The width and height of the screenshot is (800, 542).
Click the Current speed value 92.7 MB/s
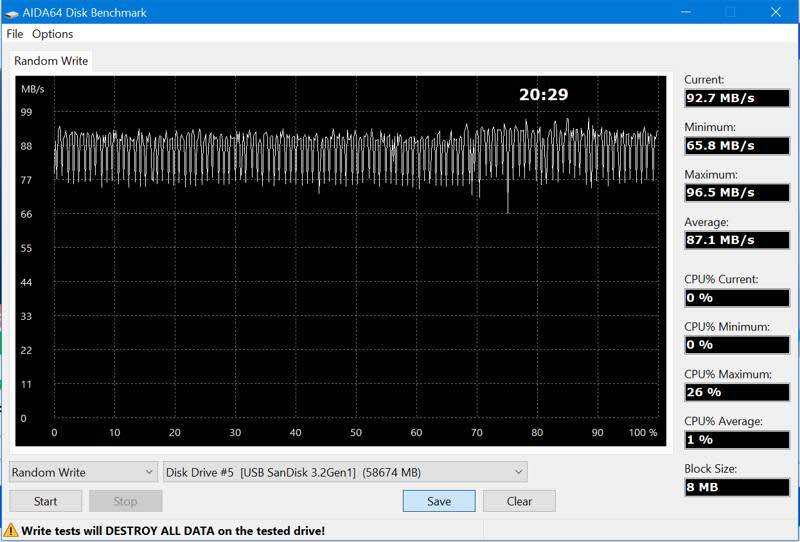click(x=736, y=98)
